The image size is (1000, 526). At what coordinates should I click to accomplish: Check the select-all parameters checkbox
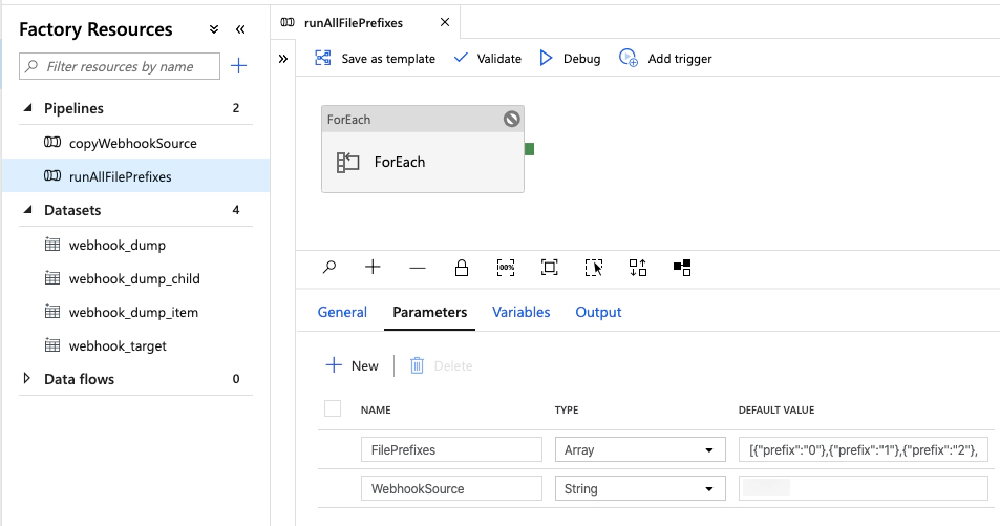click(332, 409)
